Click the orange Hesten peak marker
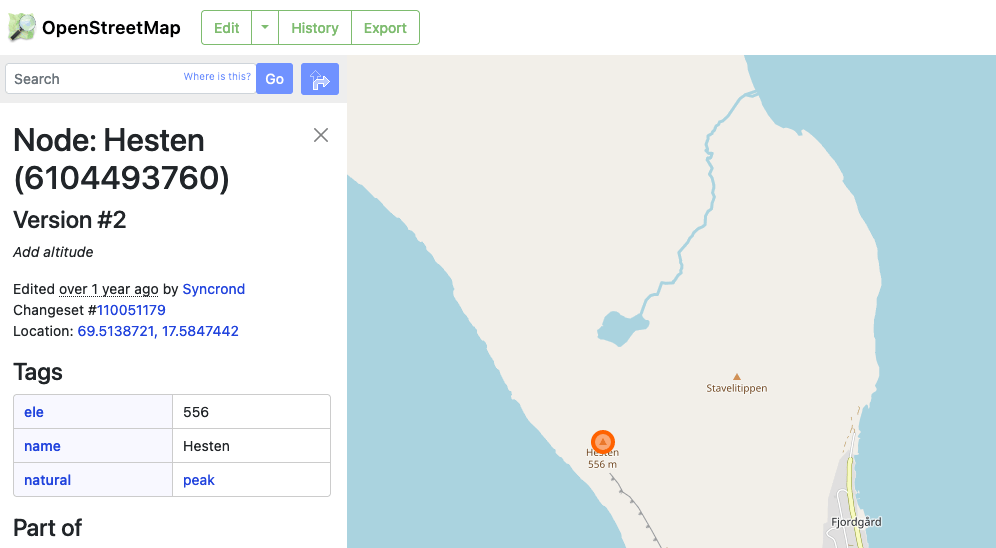Image resolution: width=996 pixels, height=548 pixels. 602,441
